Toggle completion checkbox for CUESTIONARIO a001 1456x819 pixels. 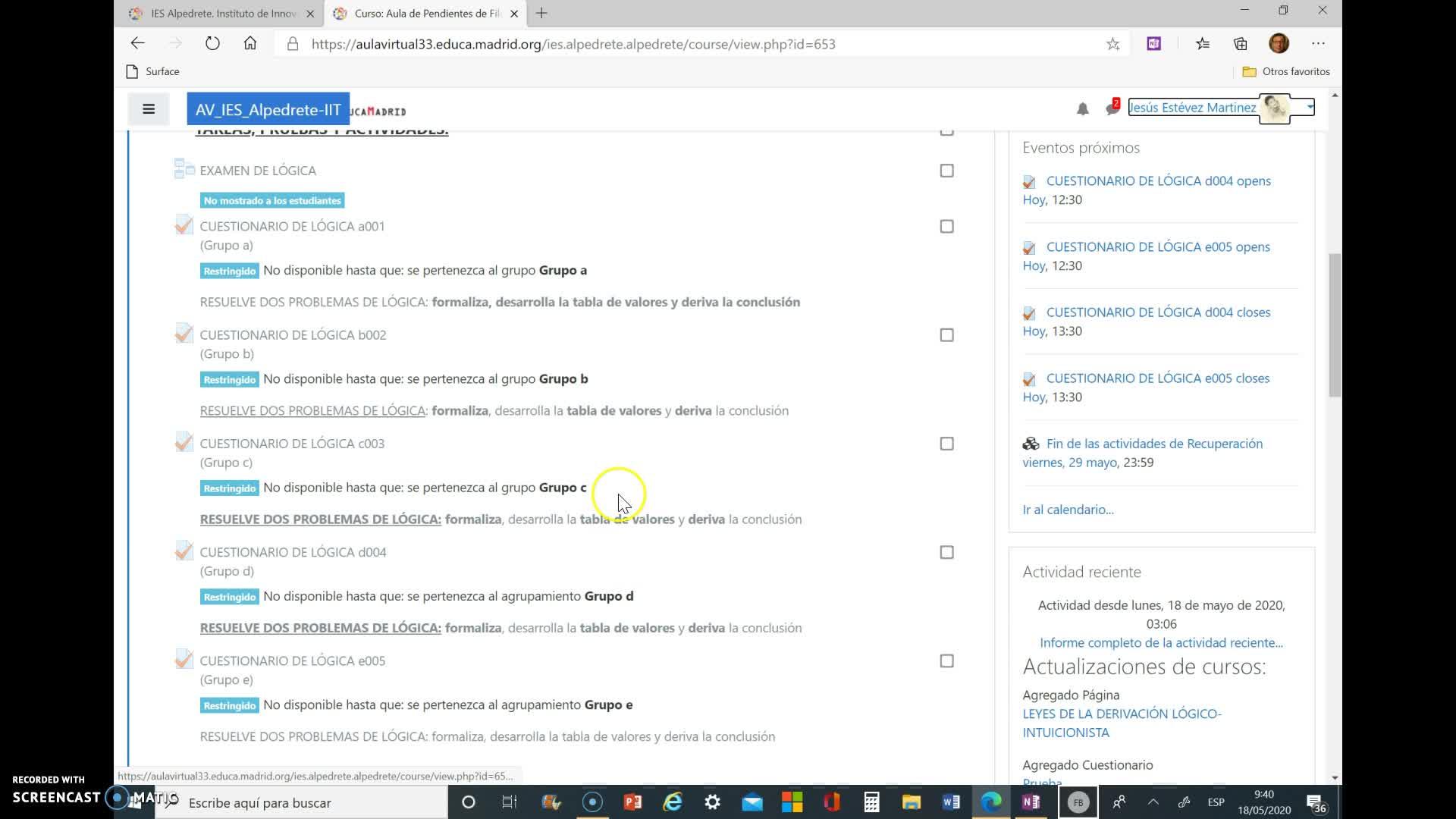[946, 227]
